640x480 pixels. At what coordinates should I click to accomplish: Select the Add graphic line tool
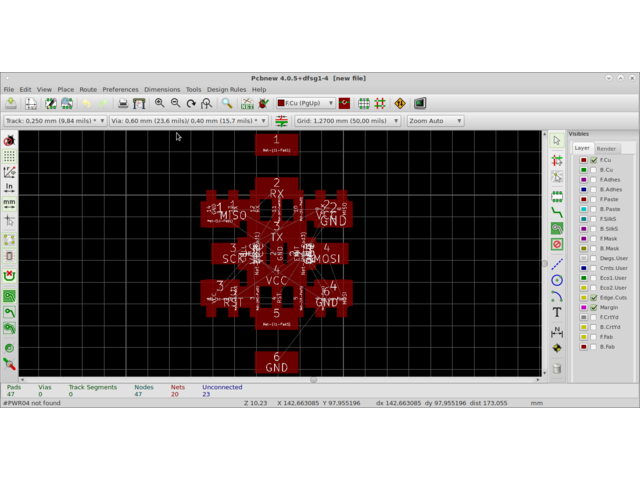tap(557, 264)
